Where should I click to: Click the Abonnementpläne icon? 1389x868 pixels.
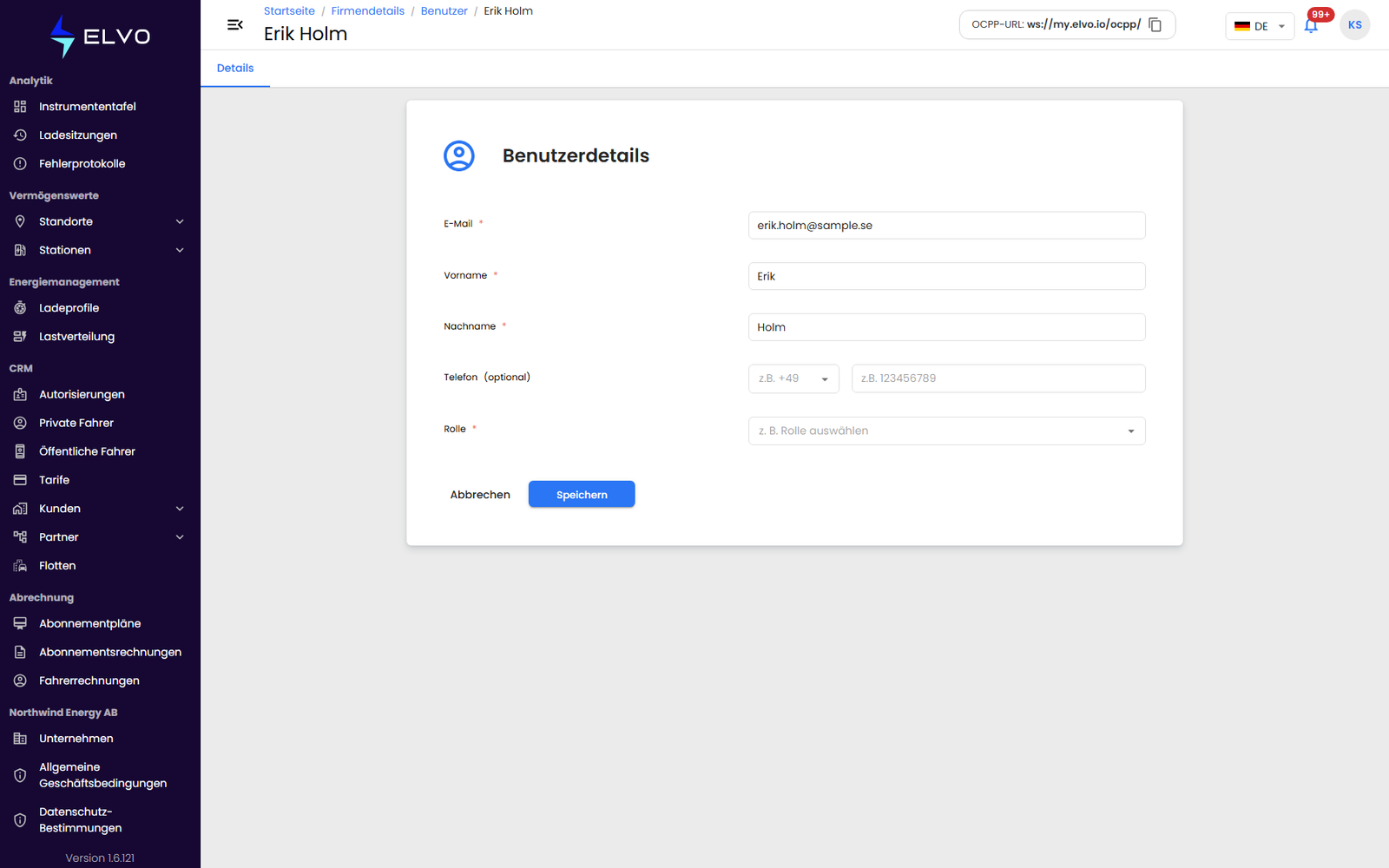[20, 624]
